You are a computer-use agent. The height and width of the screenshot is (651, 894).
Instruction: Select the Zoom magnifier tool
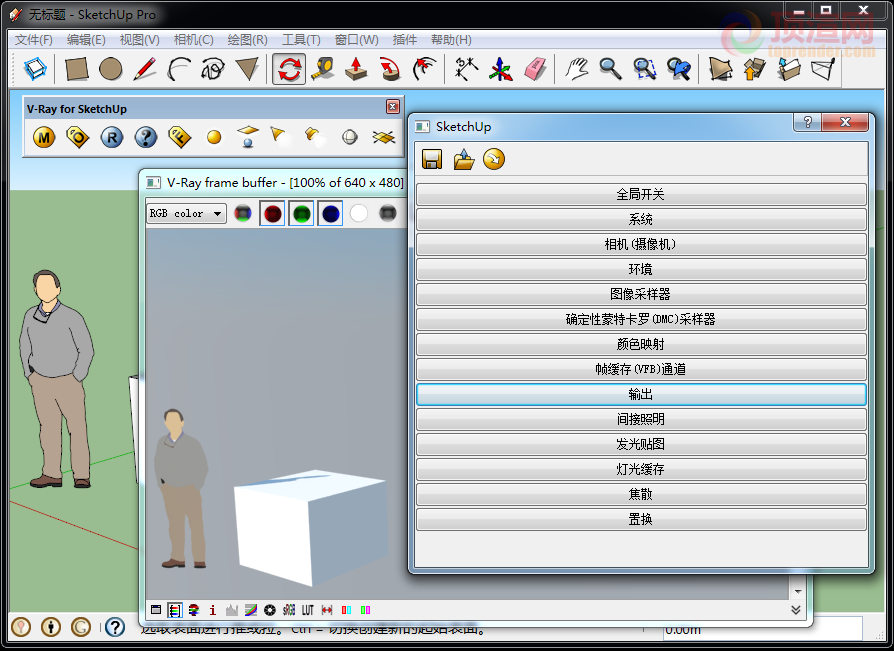tap(611, 69)
